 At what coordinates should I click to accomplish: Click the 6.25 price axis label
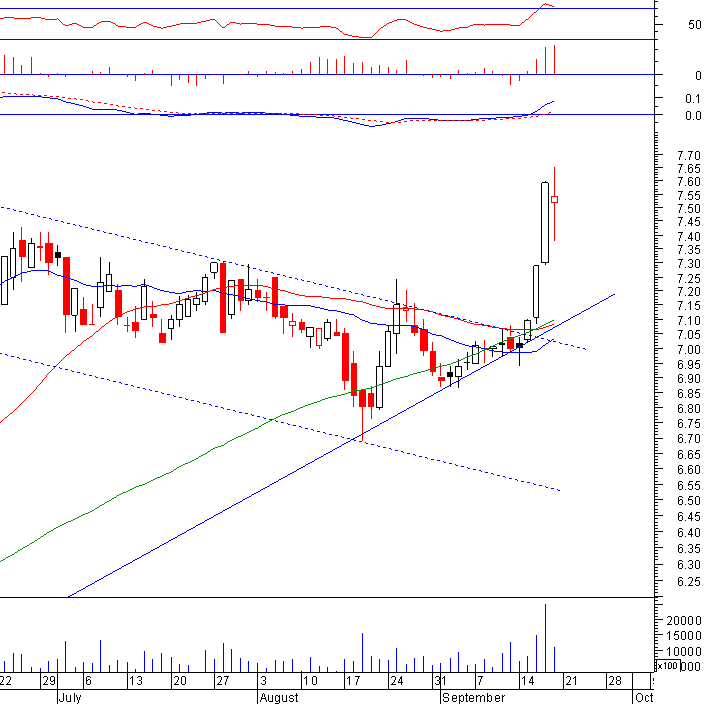pyautogui.click(x=688, y=582)
